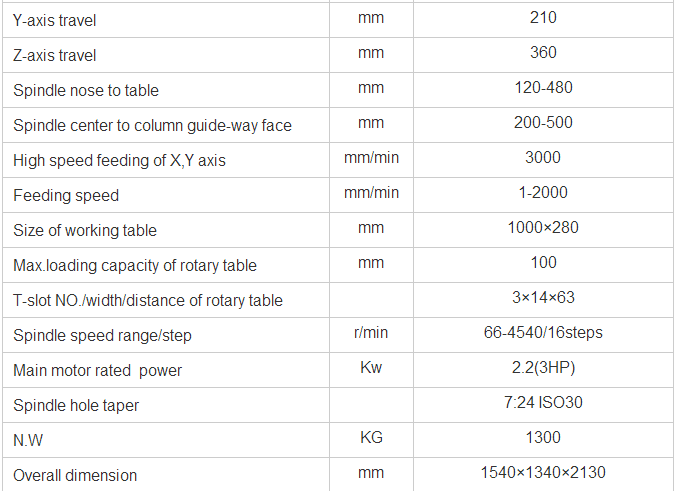The width and height of the screenshot is (674, 491).
Task: Click High speed feeding of X,Y axis
Action: [119, 160]
